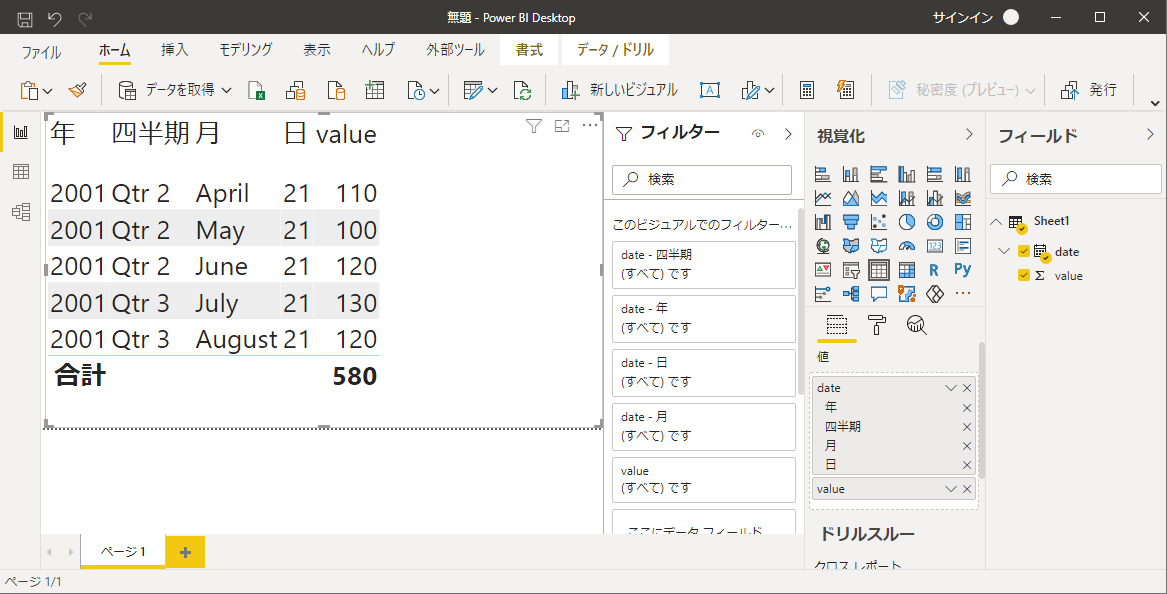Select the clustered column chart visual

pos(907,174)
